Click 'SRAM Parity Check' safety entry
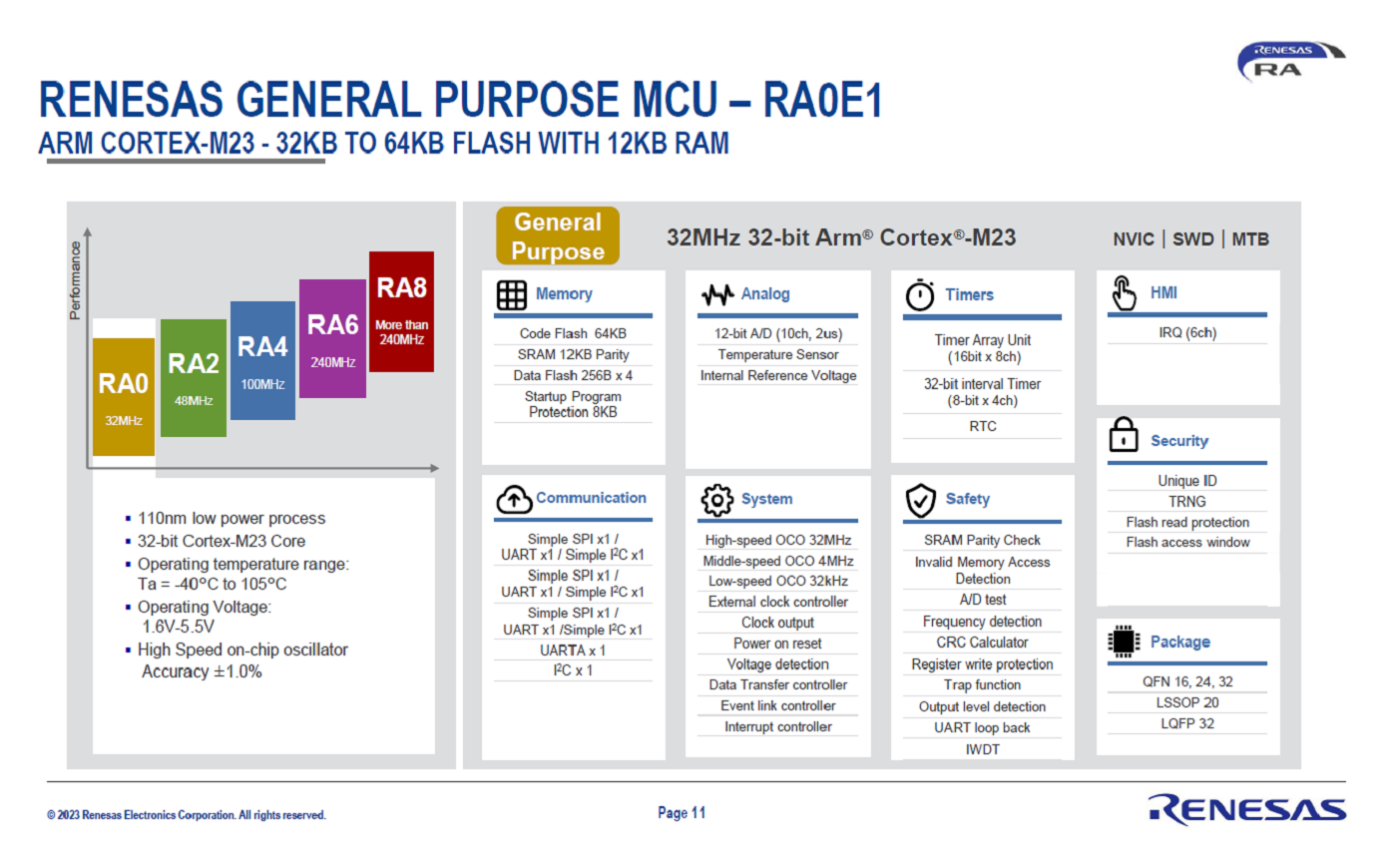 (x=983, y=540)
